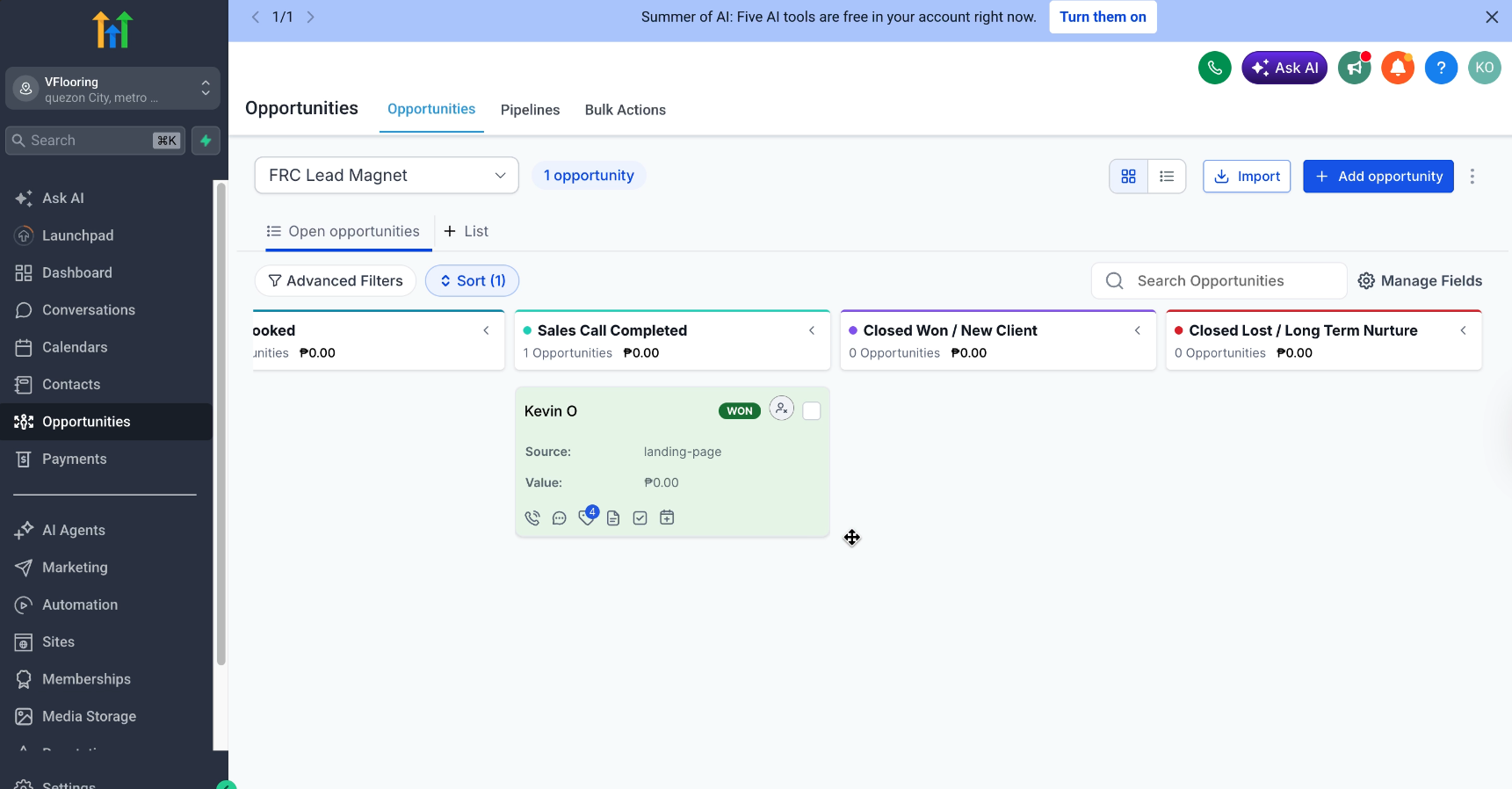This screenshot has height=789, width=1512.
Task: Select the Kevin O opportunity checkbox
Action: [x=812, y=411]
